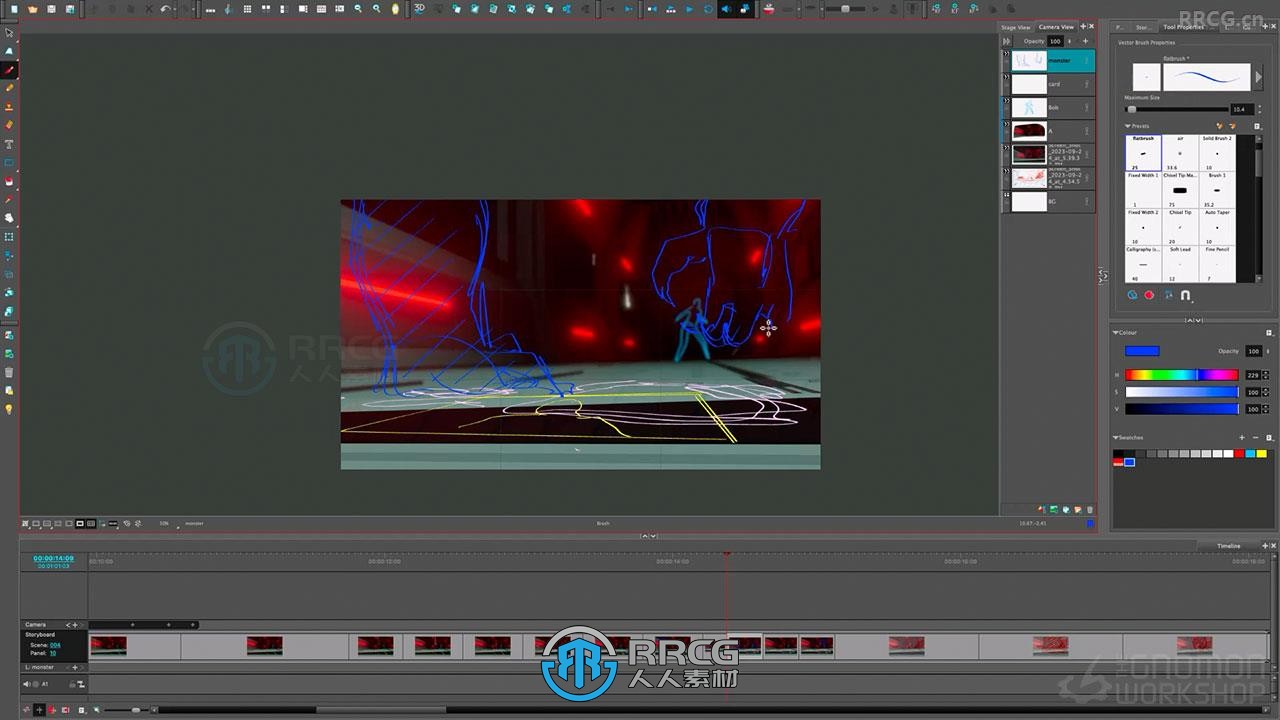This screenshot has height=720, width=1280.
Task: Select the Stamp tool
Action: pyautogui.click(x=9, y=107)
